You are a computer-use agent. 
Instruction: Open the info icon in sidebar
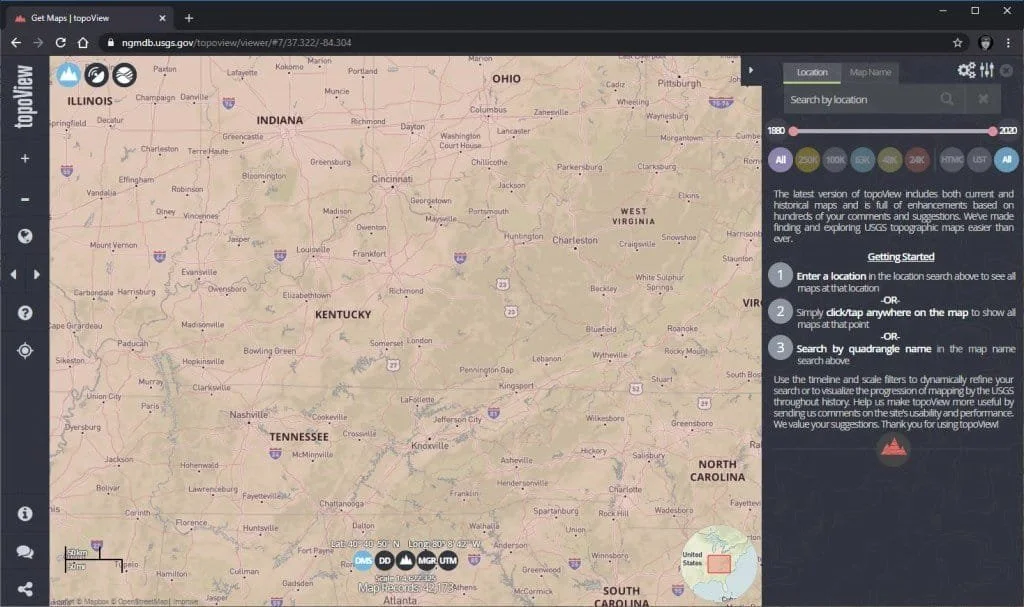pyautogui.click(x=25, y=514)
